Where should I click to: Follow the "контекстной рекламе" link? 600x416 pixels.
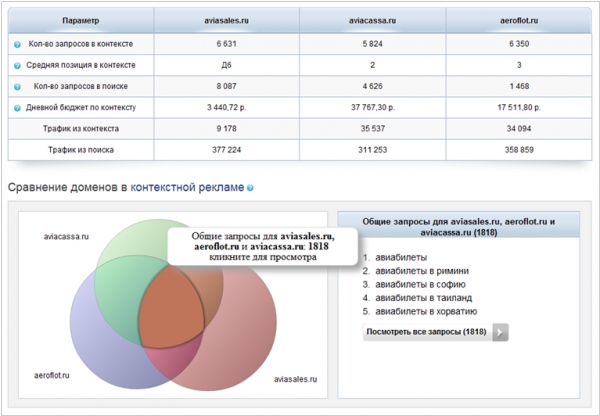[187, 187]
